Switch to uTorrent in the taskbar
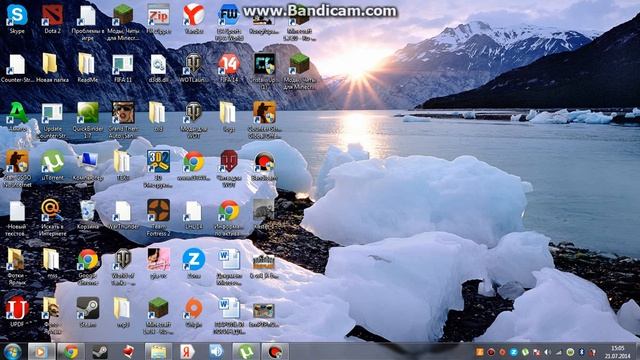Image resolution: width=640 pixels, height=360 pixels. 246,351
